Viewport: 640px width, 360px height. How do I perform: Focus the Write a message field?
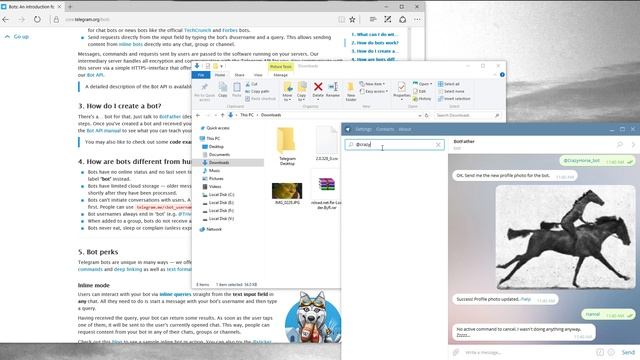[x=527, y=352]
